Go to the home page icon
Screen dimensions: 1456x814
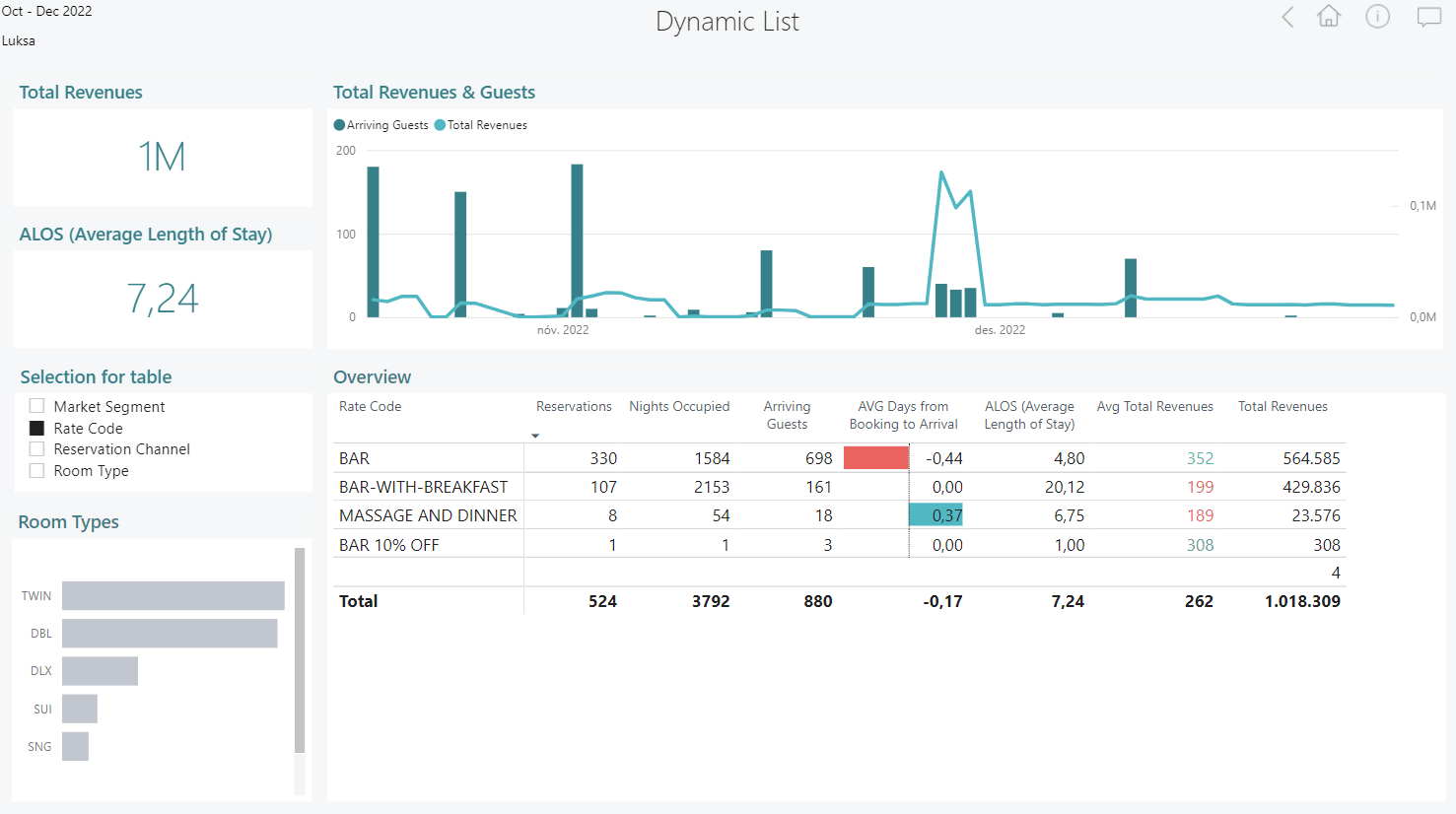(1329, 17)
